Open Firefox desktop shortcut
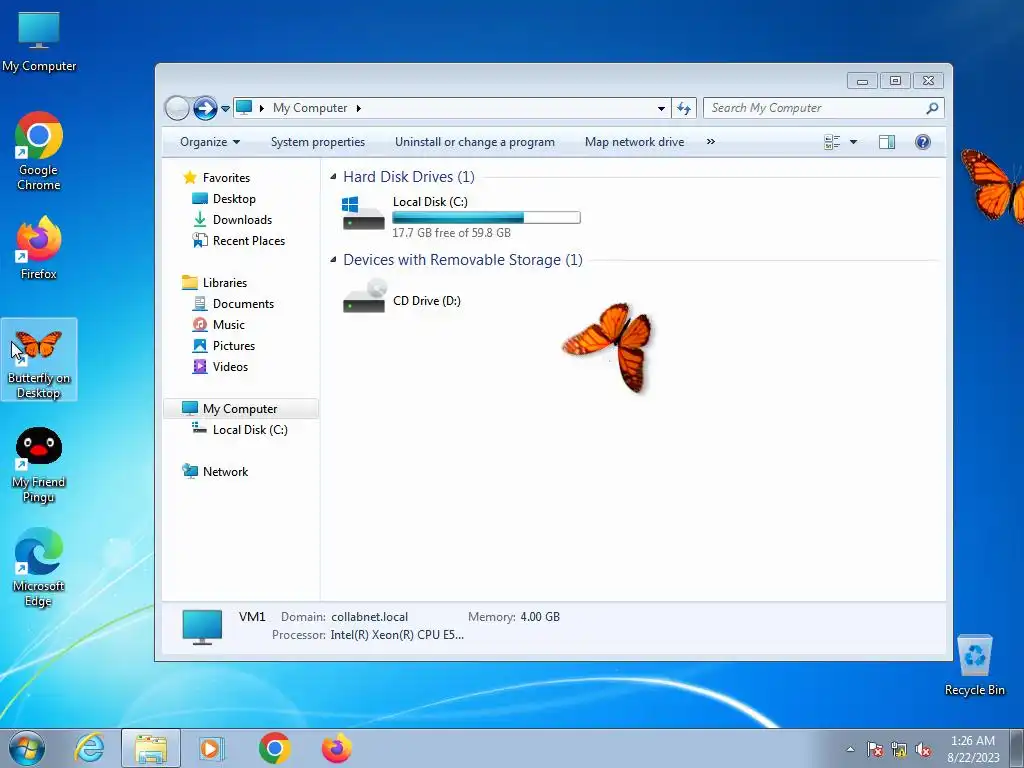This screenshot has width=1024, height=768. click(x=39, y=248)
